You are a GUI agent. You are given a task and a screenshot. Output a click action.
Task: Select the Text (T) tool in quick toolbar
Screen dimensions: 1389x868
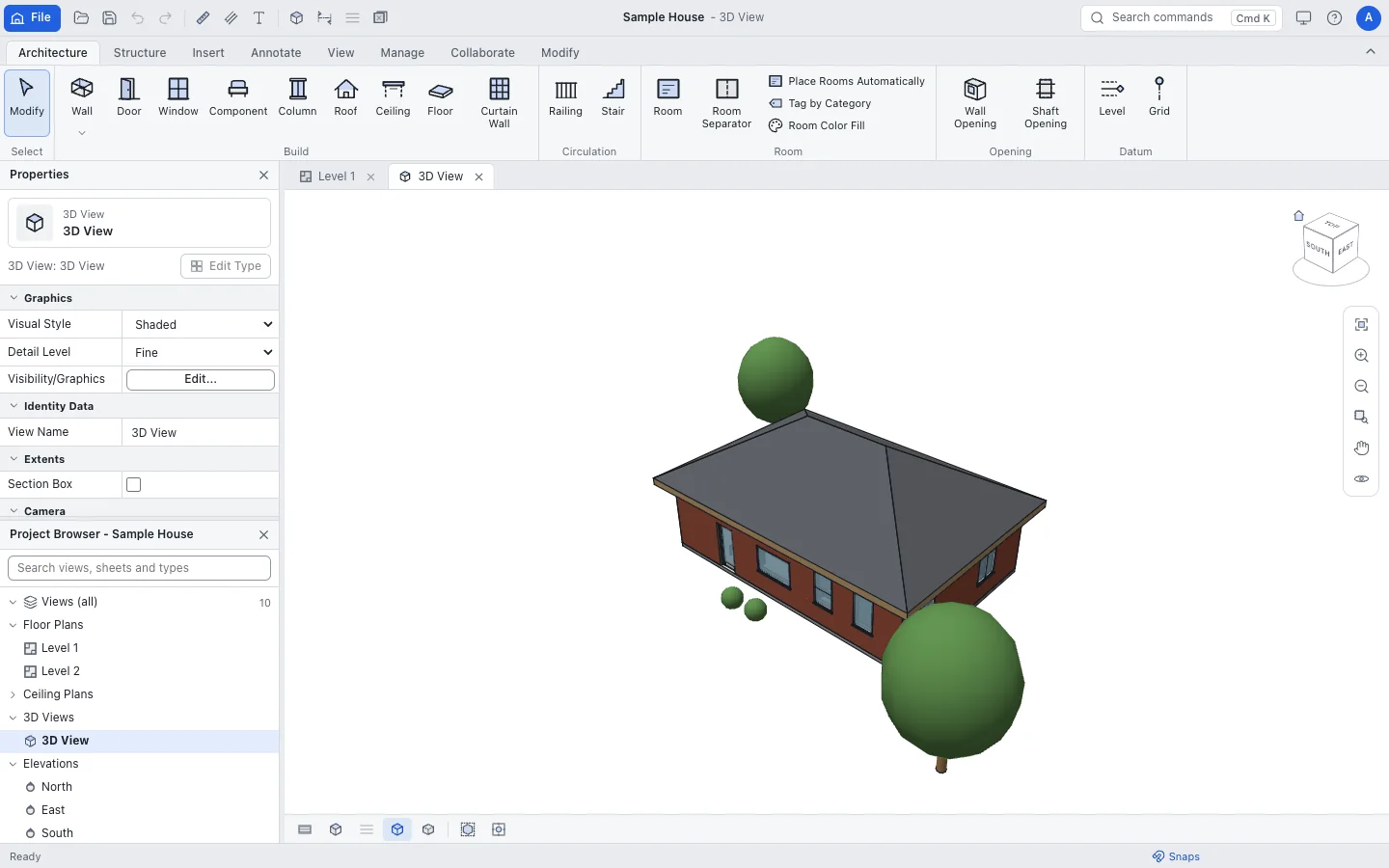click(x=259, y=17)
